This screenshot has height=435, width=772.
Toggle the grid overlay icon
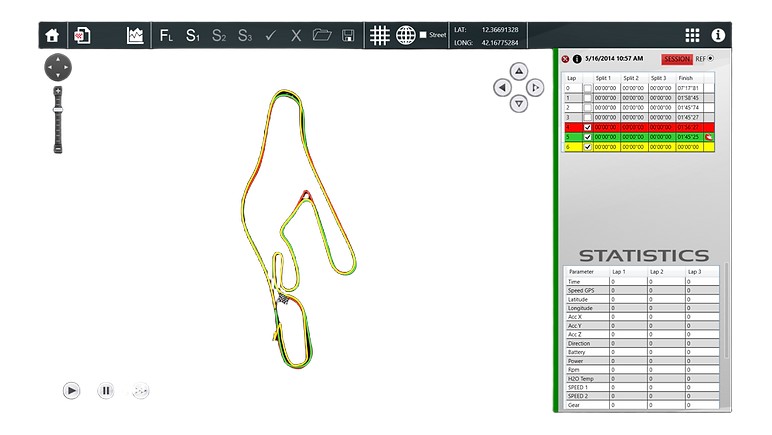click(379, 35)
